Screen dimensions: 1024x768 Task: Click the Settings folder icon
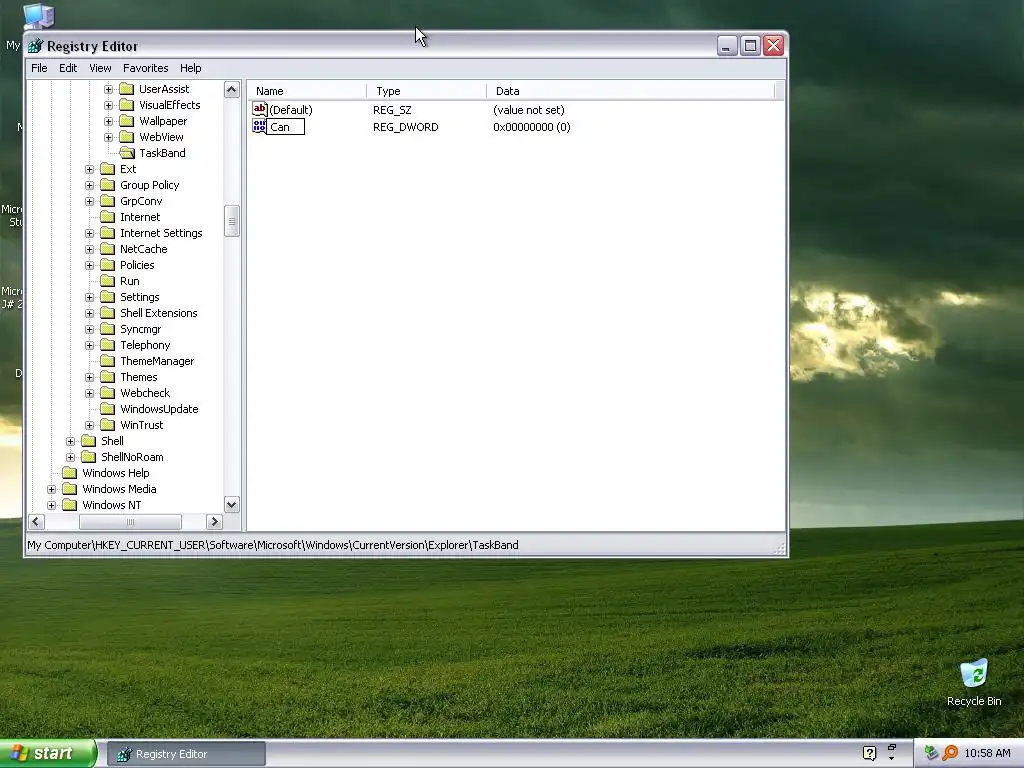pyautogui.click(x=108, y=297)
